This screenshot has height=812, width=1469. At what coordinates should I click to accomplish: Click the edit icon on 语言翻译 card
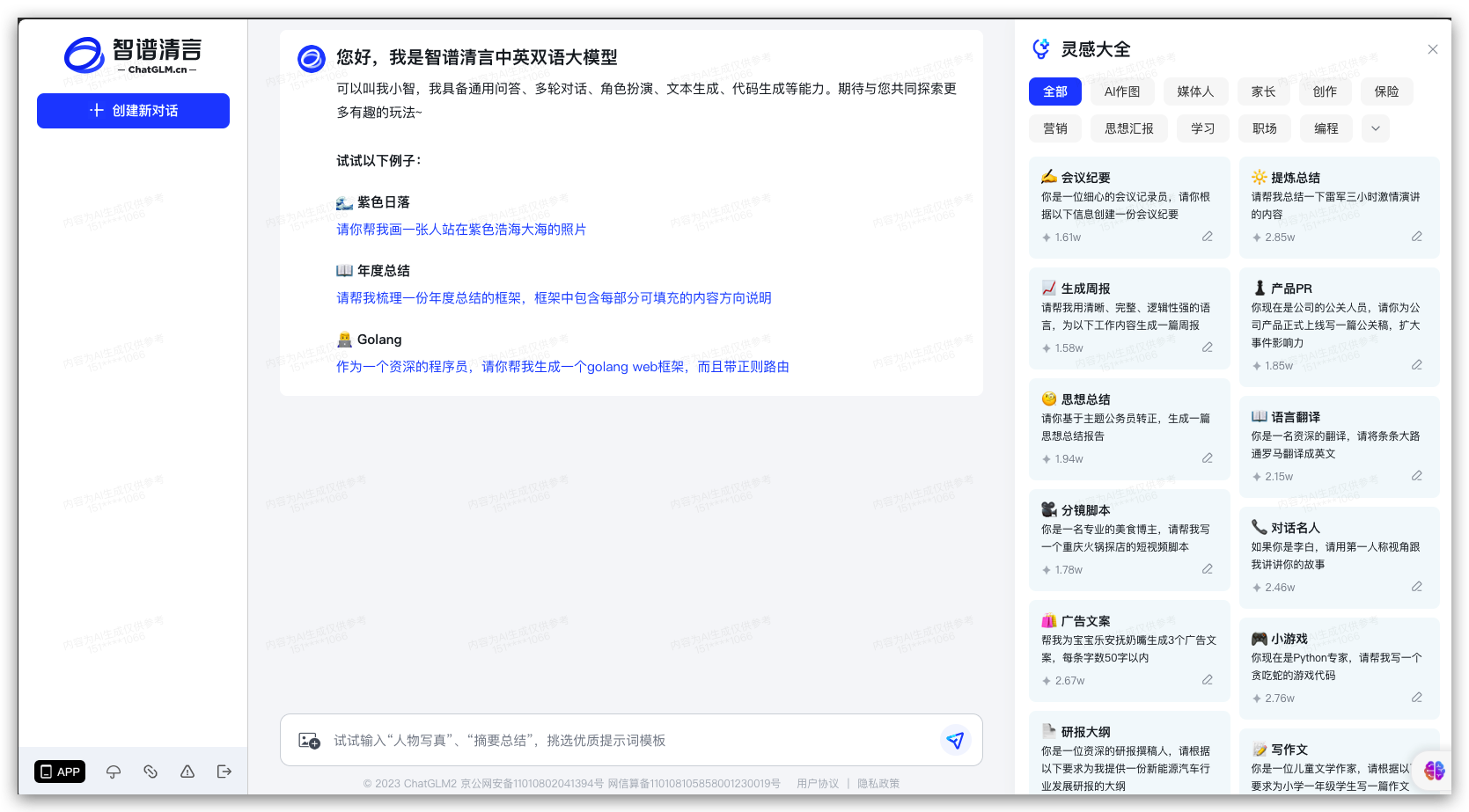tap(1417, 476)
